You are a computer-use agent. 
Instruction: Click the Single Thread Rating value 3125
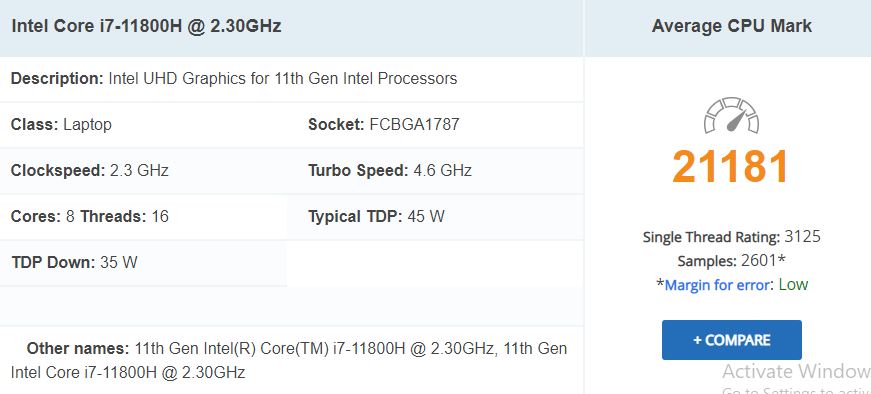[802, 237]
